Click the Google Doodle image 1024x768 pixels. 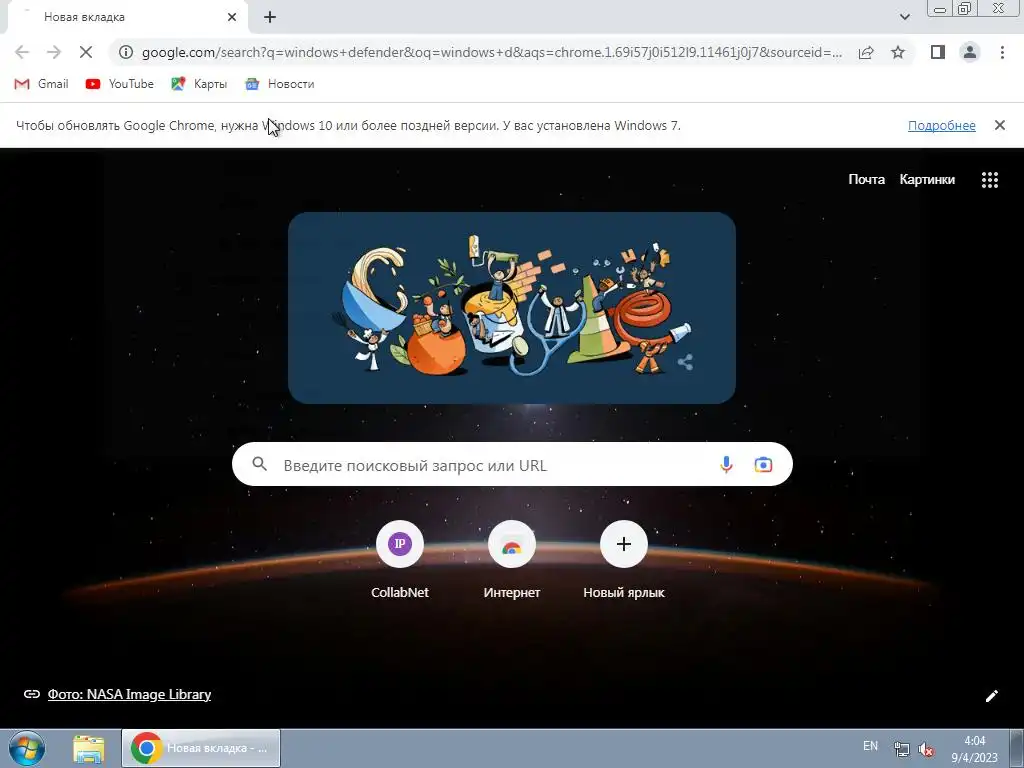pyautogui.click(x=511, y=308)
